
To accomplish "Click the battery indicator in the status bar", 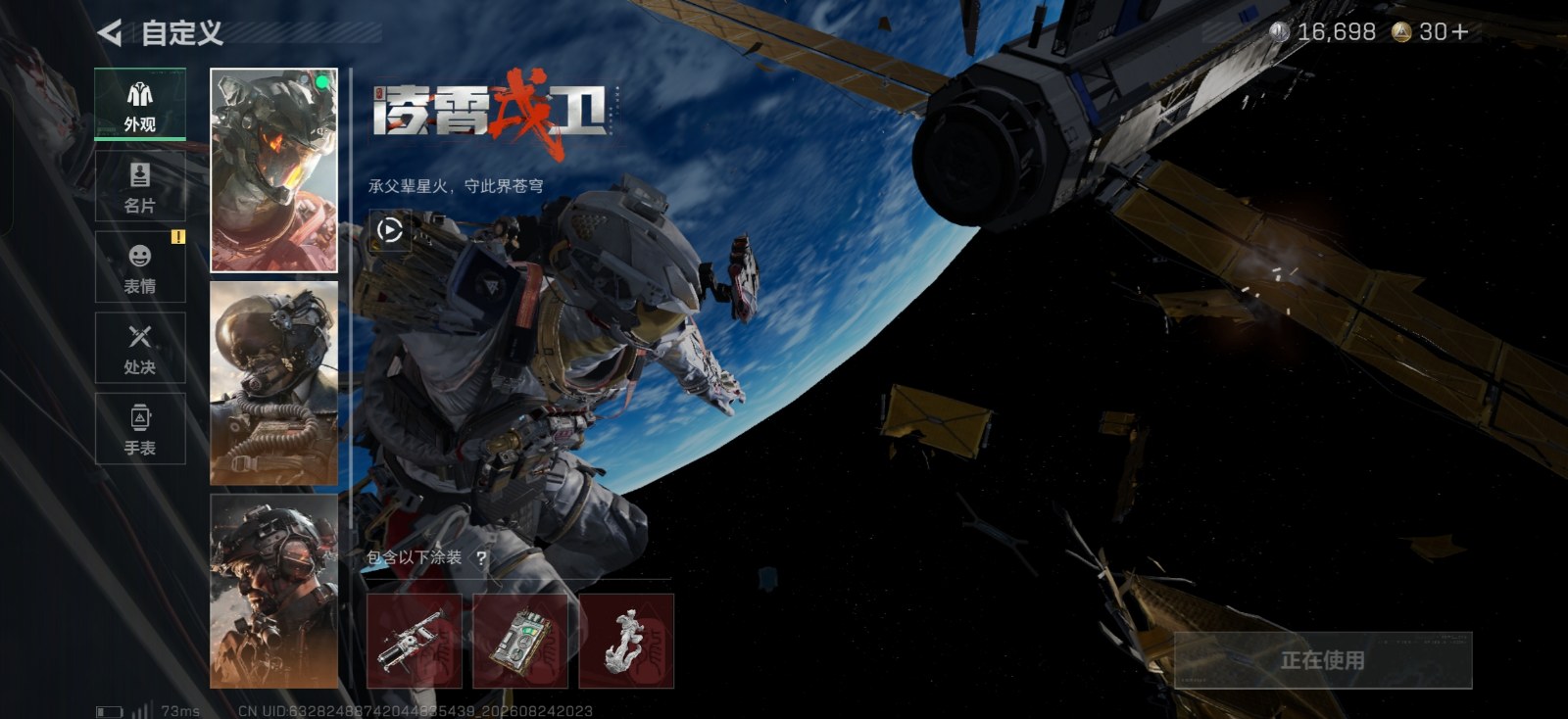I will (x=109, y=711).
